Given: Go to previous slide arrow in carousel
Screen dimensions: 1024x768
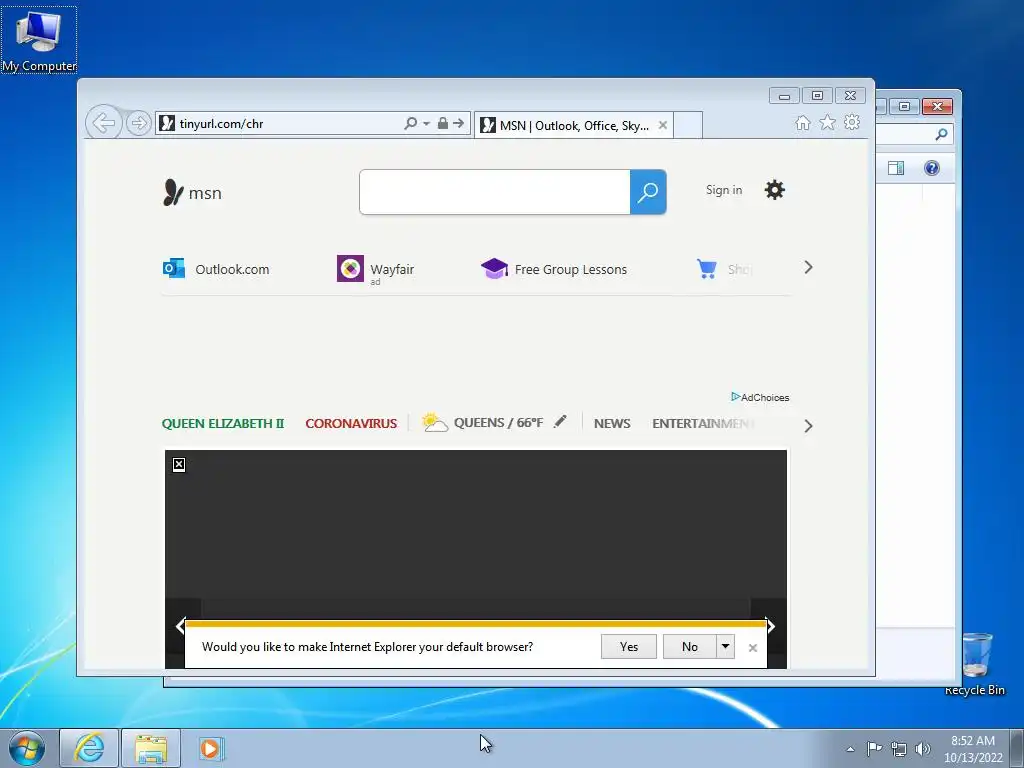Looking at the screenshot, I should pyautogui.click(x=180, y=626).
